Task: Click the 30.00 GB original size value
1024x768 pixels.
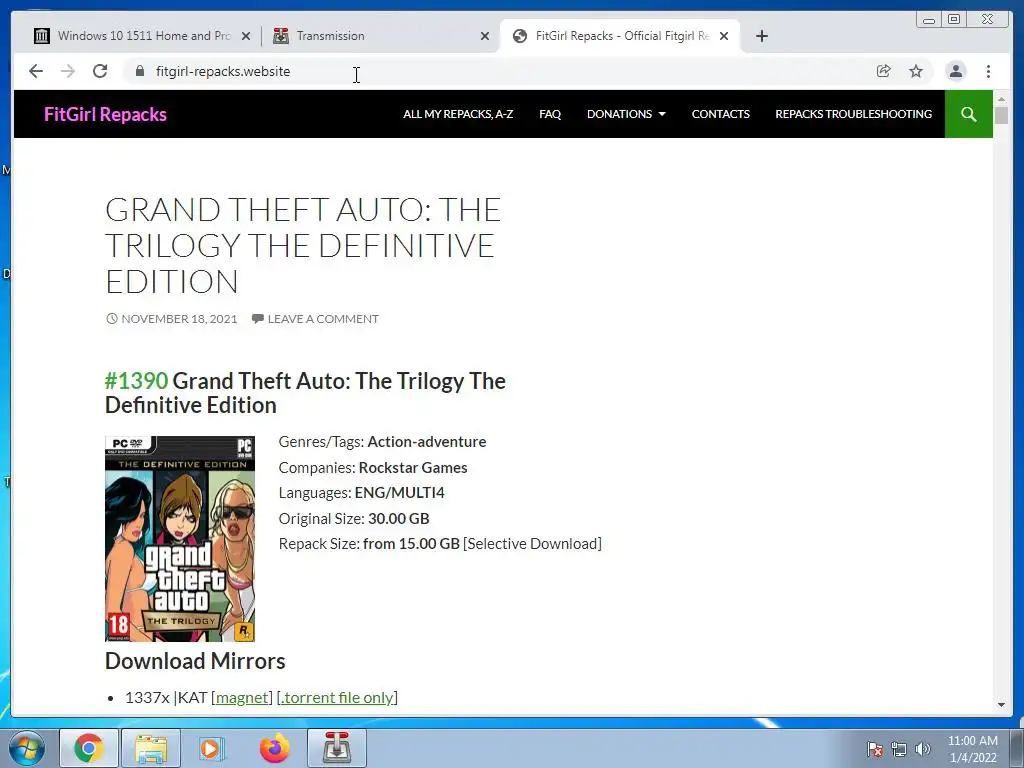Action: click(398, 519)
